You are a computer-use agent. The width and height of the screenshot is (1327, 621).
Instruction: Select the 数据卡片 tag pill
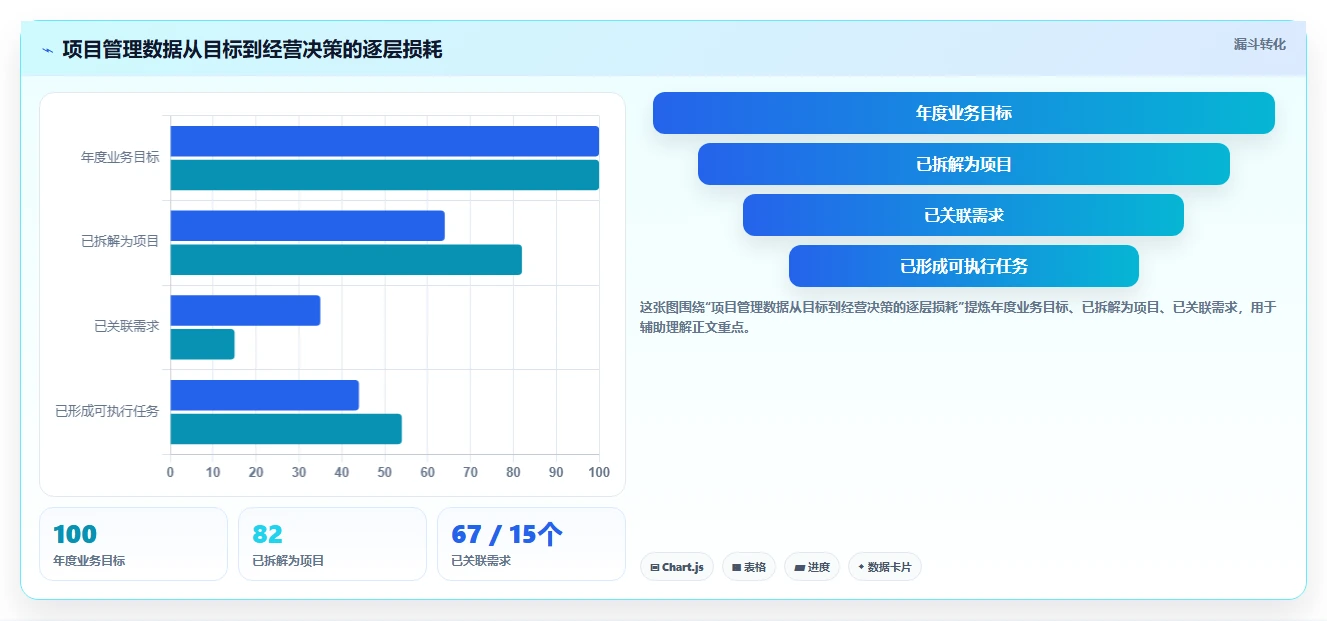tap(885, 567)
